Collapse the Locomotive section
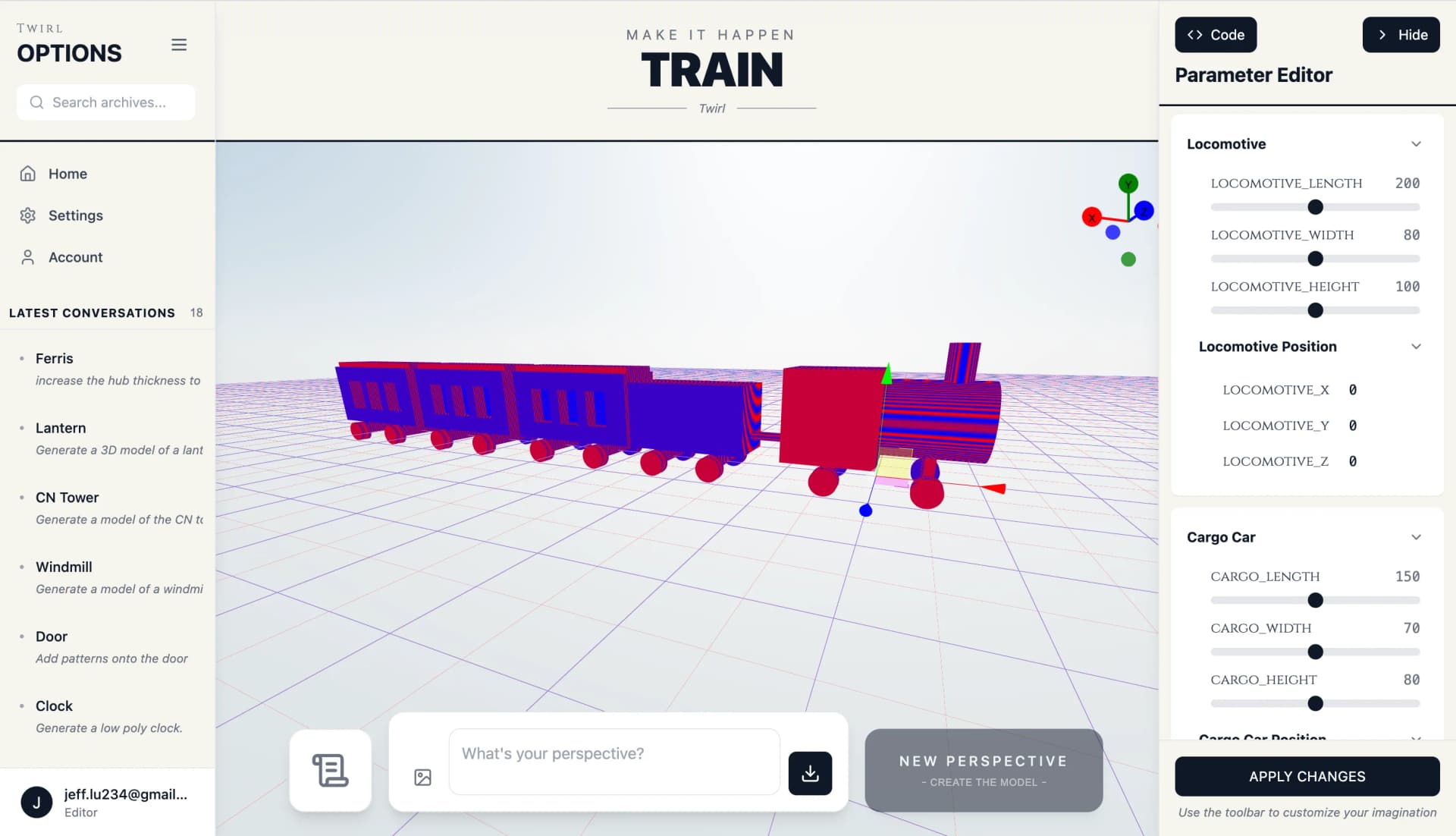The image size is (1456, 836). [x=1415, y=144]
